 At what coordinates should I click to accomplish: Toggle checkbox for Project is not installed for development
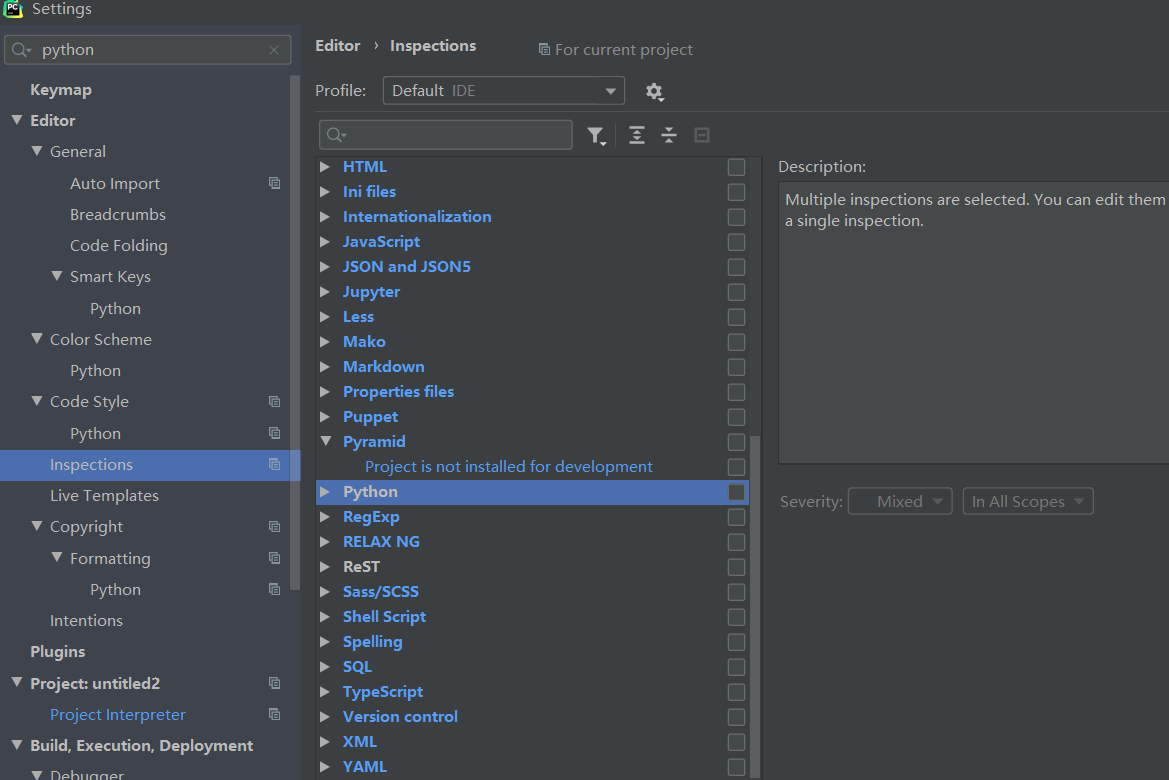(x=736, y=467)
